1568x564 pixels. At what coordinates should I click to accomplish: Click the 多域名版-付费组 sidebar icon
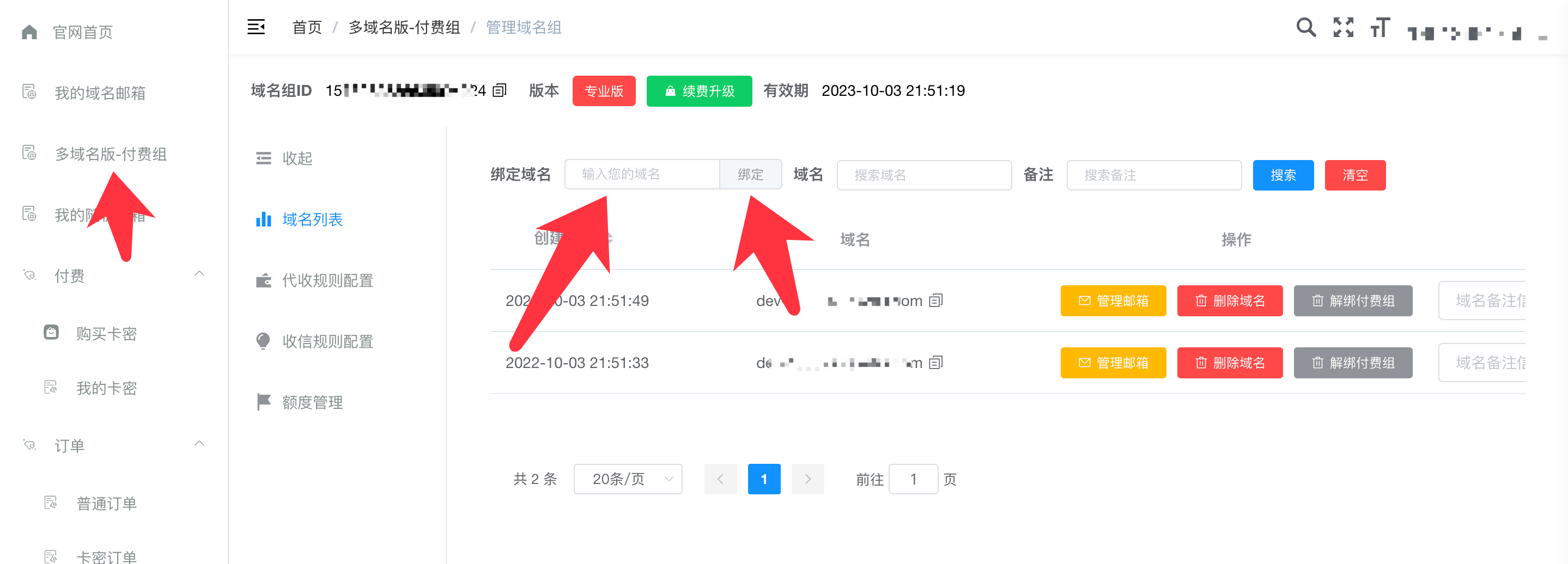29,153
